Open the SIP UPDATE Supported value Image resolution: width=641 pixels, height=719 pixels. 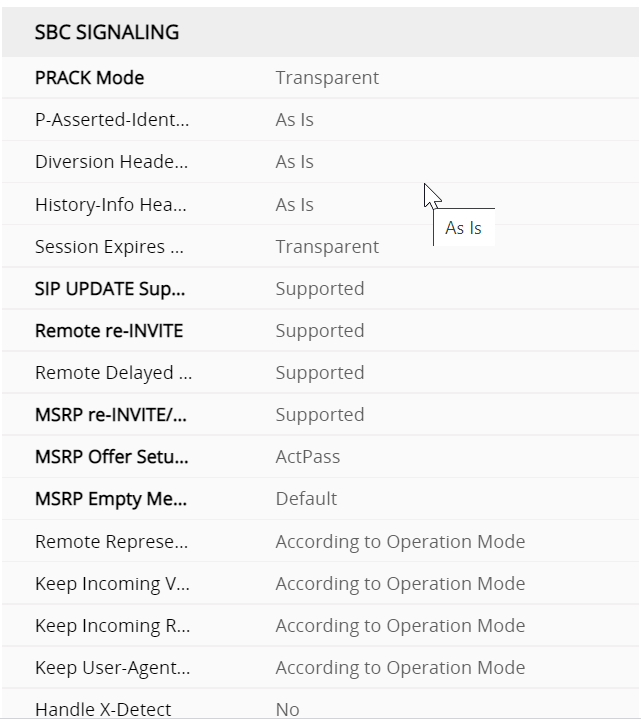pos(320,289)
